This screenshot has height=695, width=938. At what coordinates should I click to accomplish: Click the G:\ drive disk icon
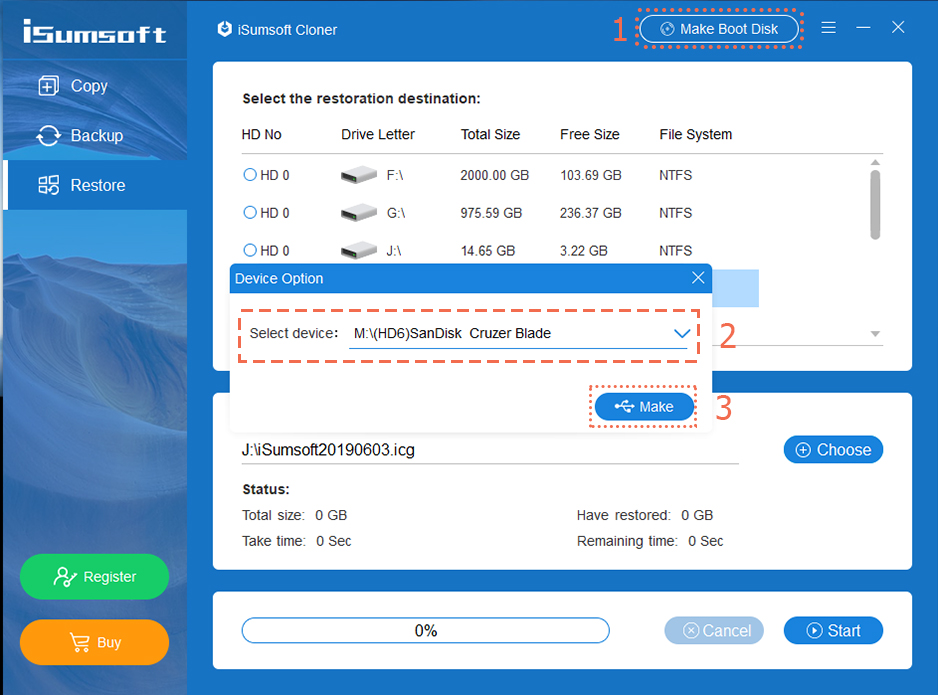(359, 213)
